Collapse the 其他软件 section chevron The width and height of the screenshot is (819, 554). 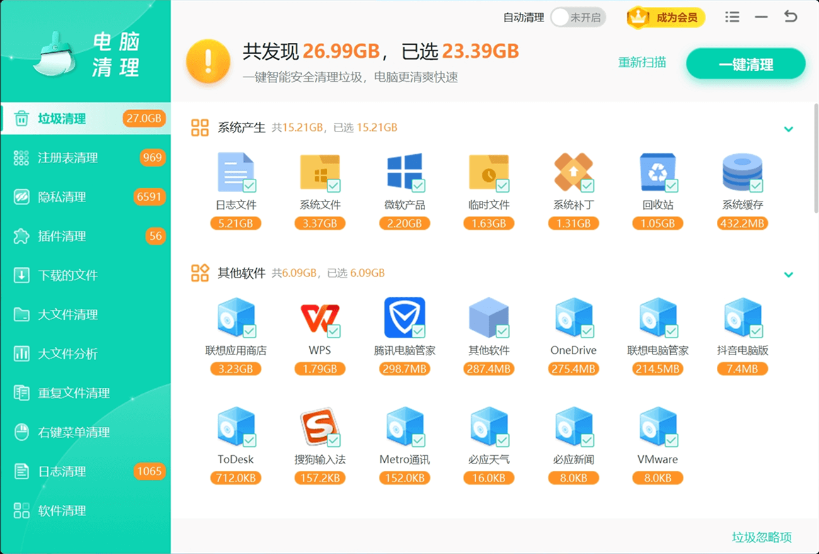[x=789, y=274]
